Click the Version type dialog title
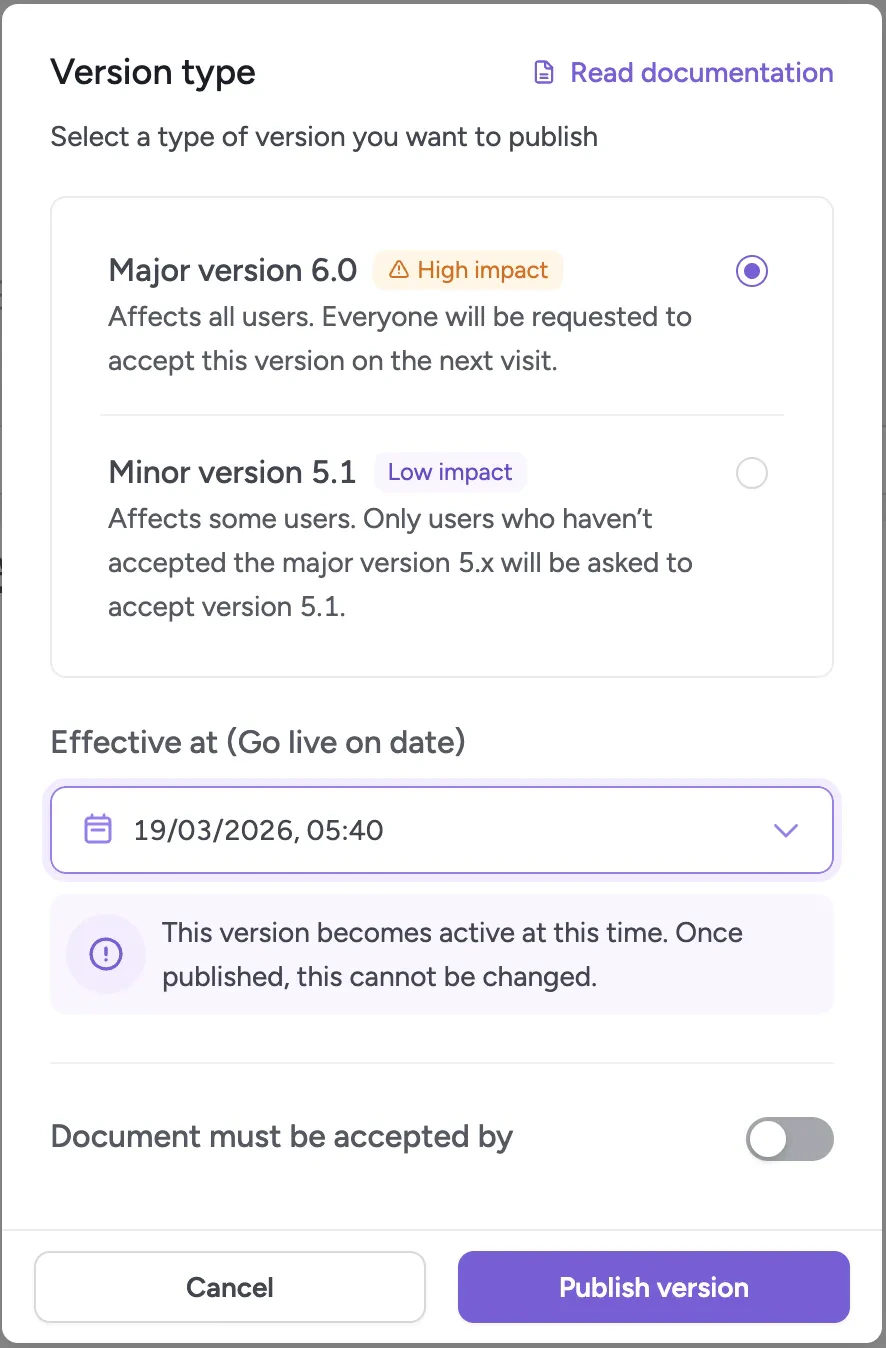886x1348 pixels. pos(153,72)
